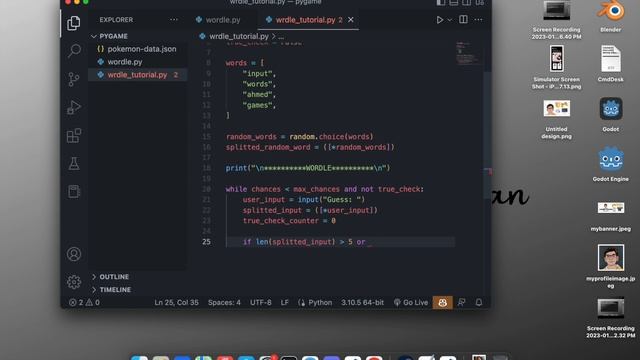Open Explorer views and more actions ellipsis
This screenshot has width=640, height=360.
coord(174,20)
